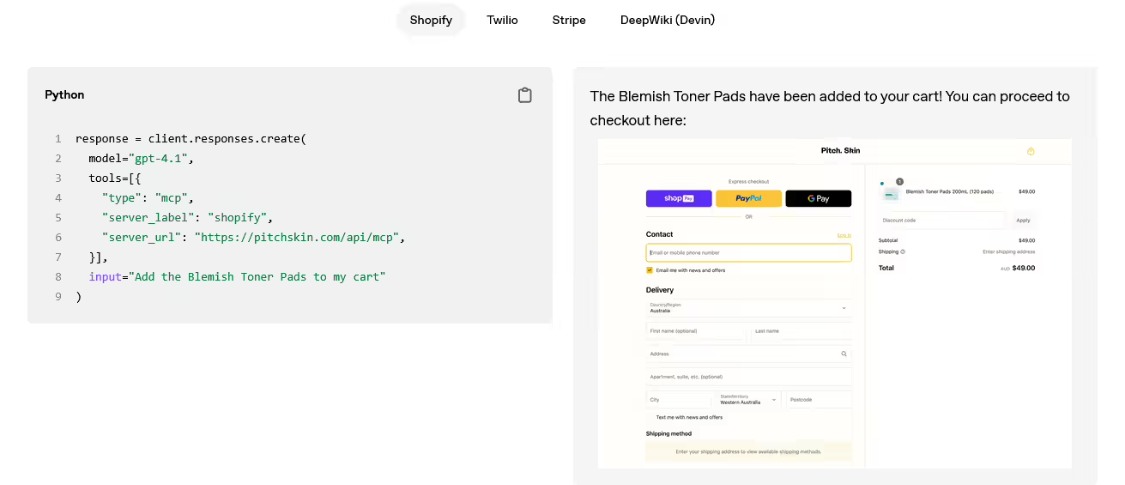Open the State/territory dropdown showing Western Australia
The width and height of the screenshot is (1125, 485).
pyautogui.click(x=748, y=399)
